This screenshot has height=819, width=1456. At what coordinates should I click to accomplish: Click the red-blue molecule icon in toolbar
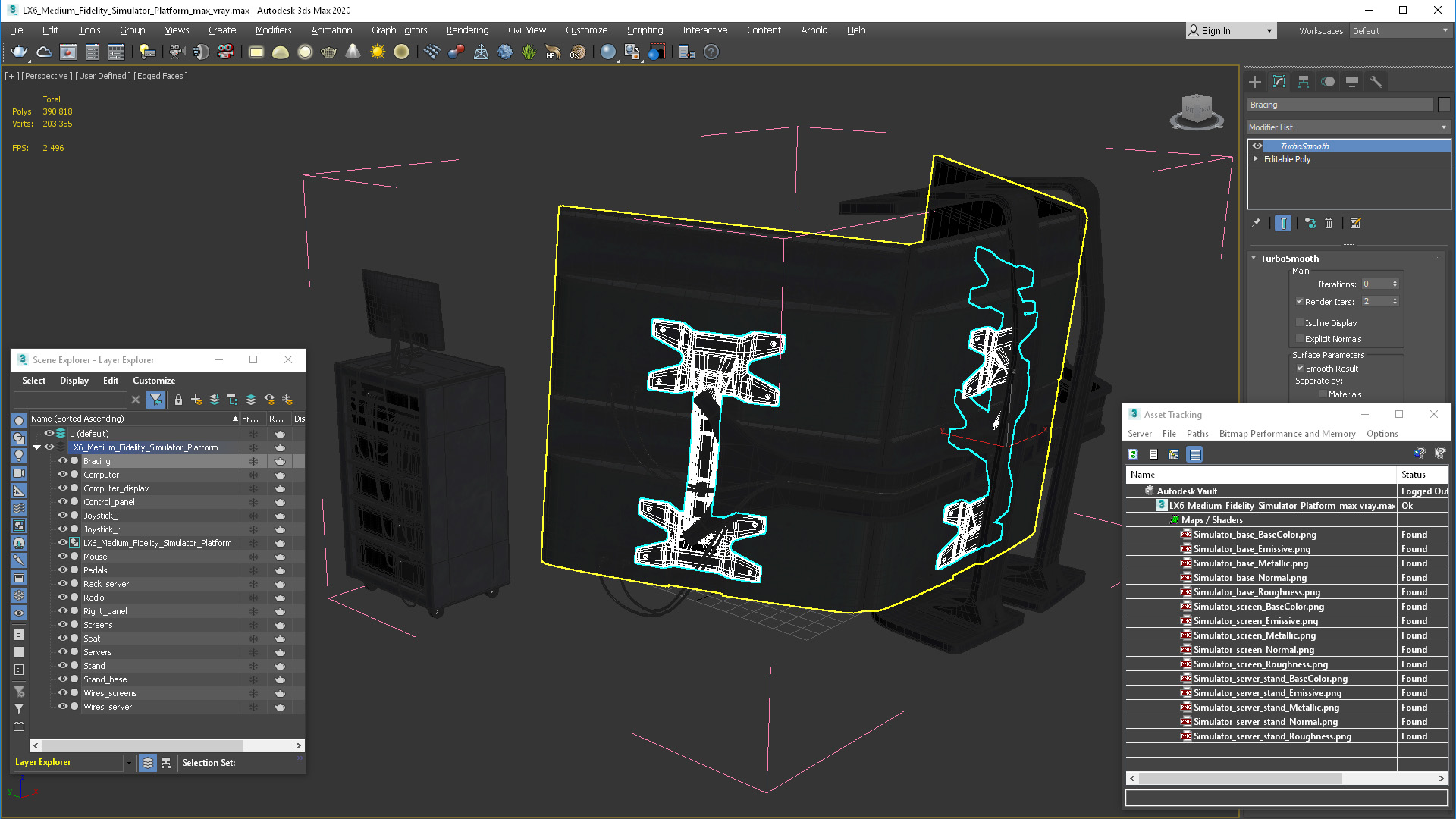pyautogui.click(x=457, y=52)
